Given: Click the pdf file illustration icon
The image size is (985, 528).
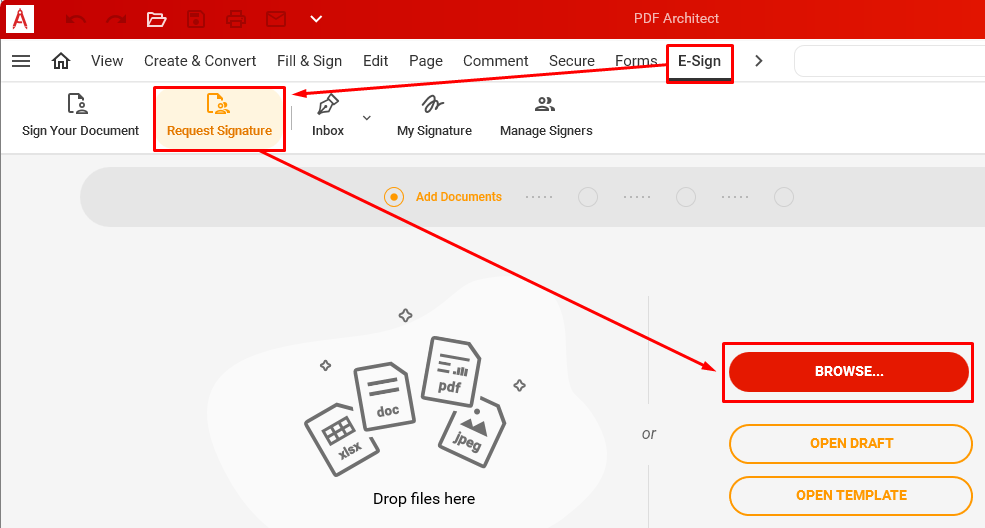Looking at the screenshot, I should pyautogui.click(x=450, y=370).
